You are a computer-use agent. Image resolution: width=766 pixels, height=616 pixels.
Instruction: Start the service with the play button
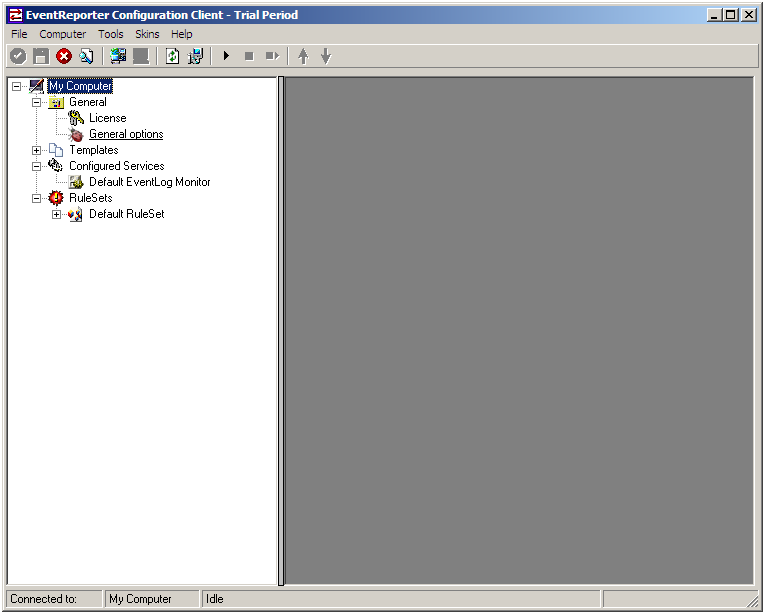click(x=226, y=56)
